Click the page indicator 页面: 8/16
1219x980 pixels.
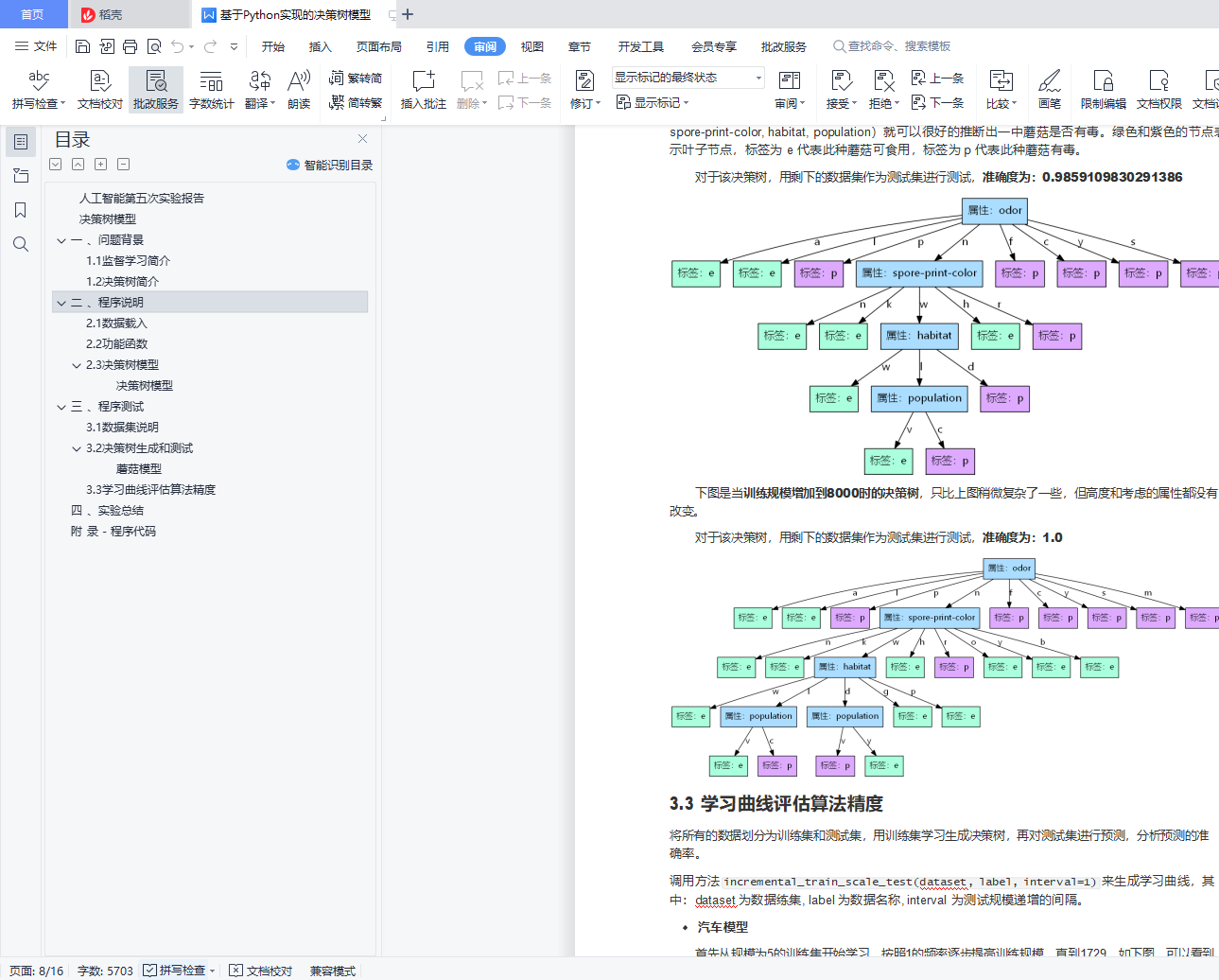36,971
